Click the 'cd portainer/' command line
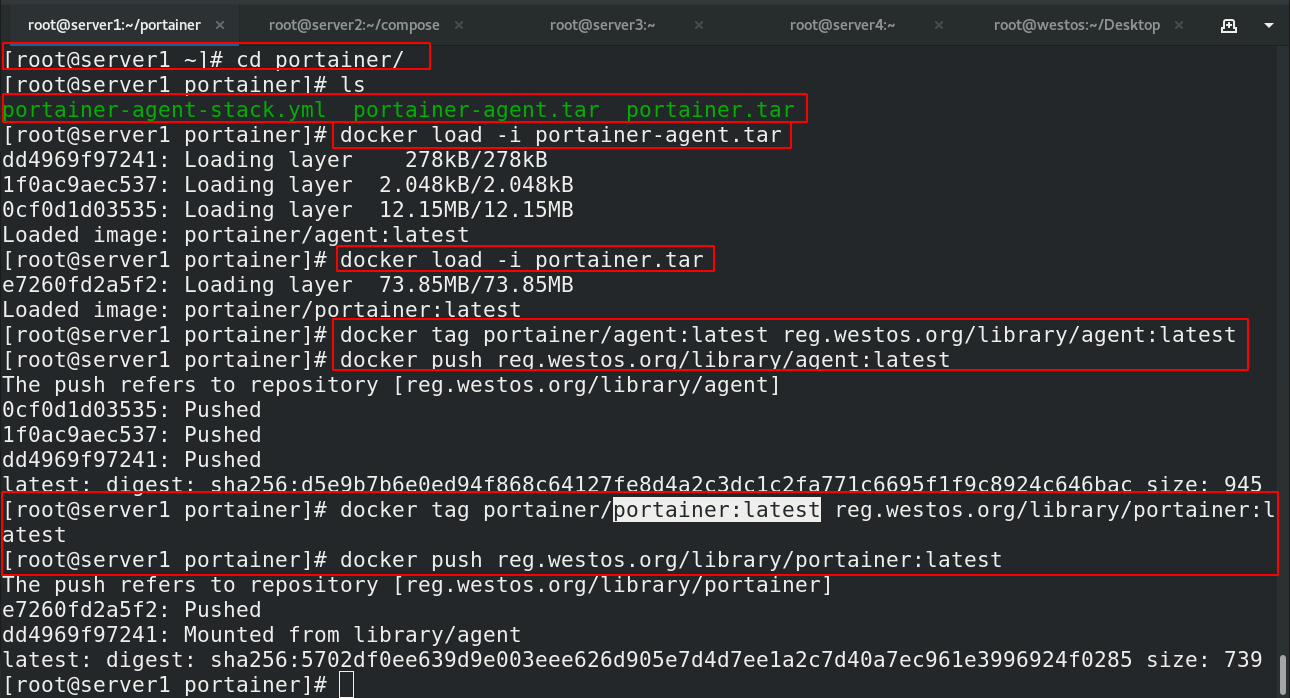Viewport: 1290px width, 698px height. 203,59
